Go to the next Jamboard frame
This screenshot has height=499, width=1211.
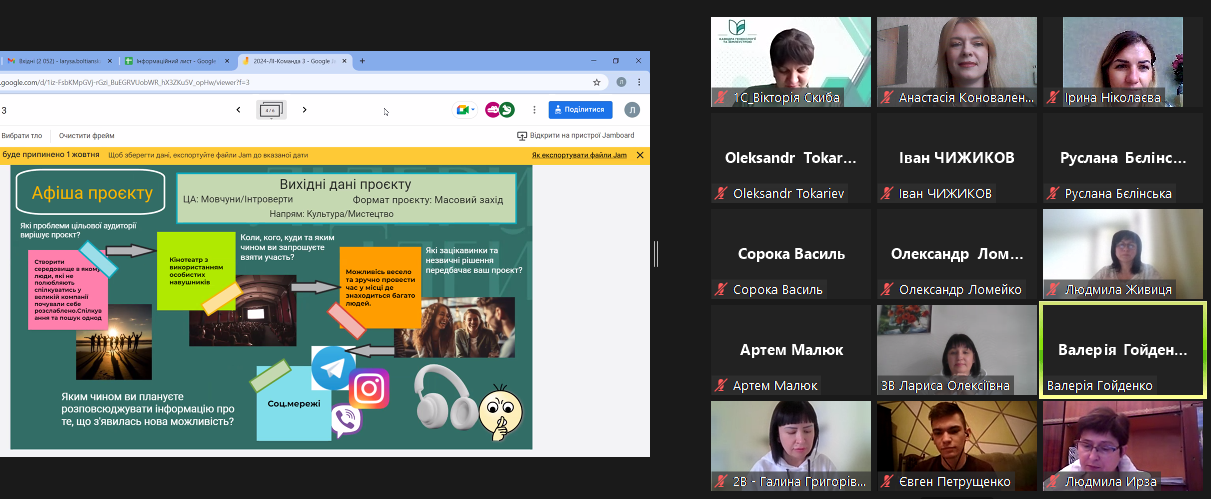(304, 110)
